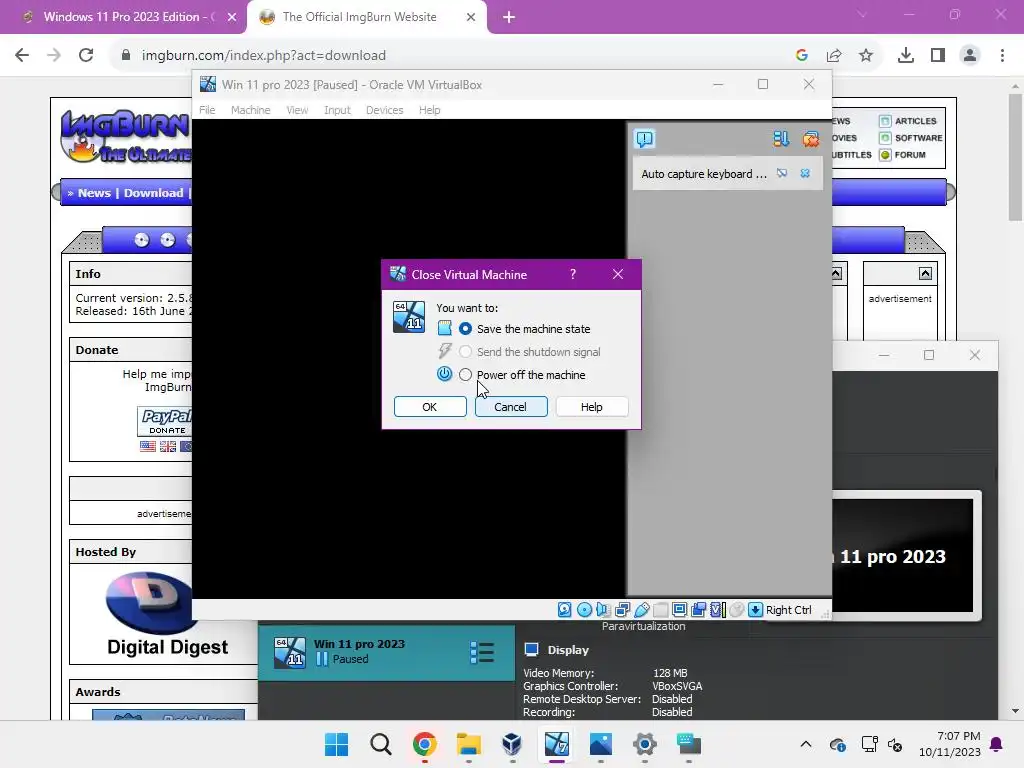This screenshot has width=1024, height=768.
Task: Open a new Chrome tab
Action: [509, 18]
